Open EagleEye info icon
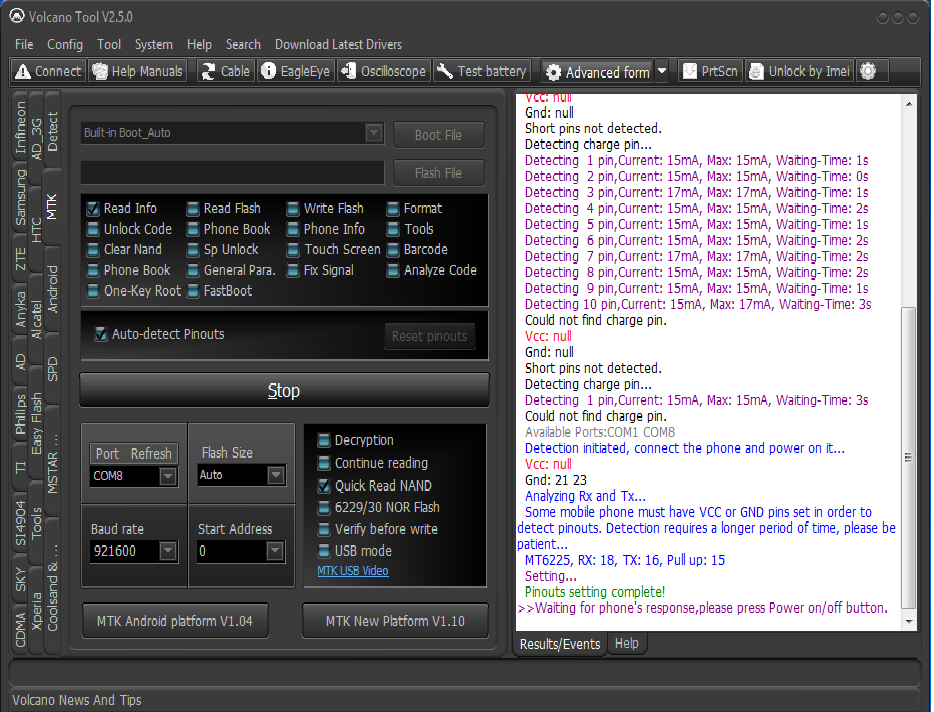The image size is (934, 712). [269, 71]
